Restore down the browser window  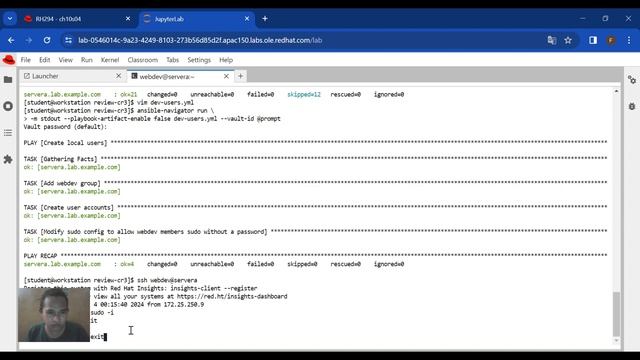tap(605, 19)
